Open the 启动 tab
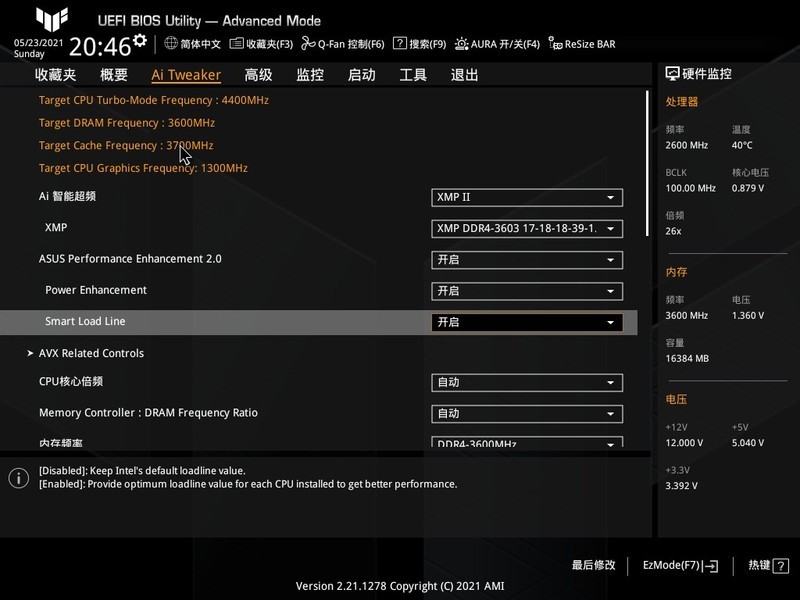 point(362,75)
